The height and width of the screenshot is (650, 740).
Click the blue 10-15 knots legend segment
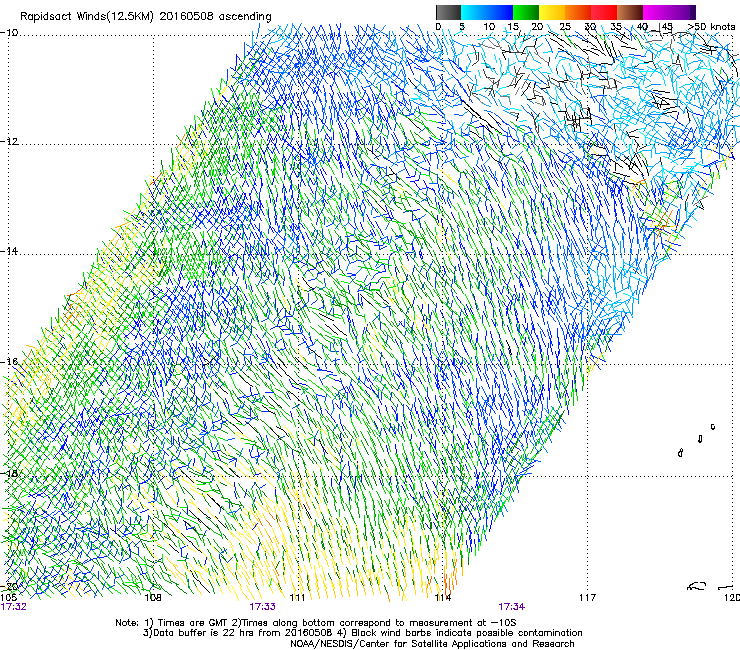(x=500, y=12)
